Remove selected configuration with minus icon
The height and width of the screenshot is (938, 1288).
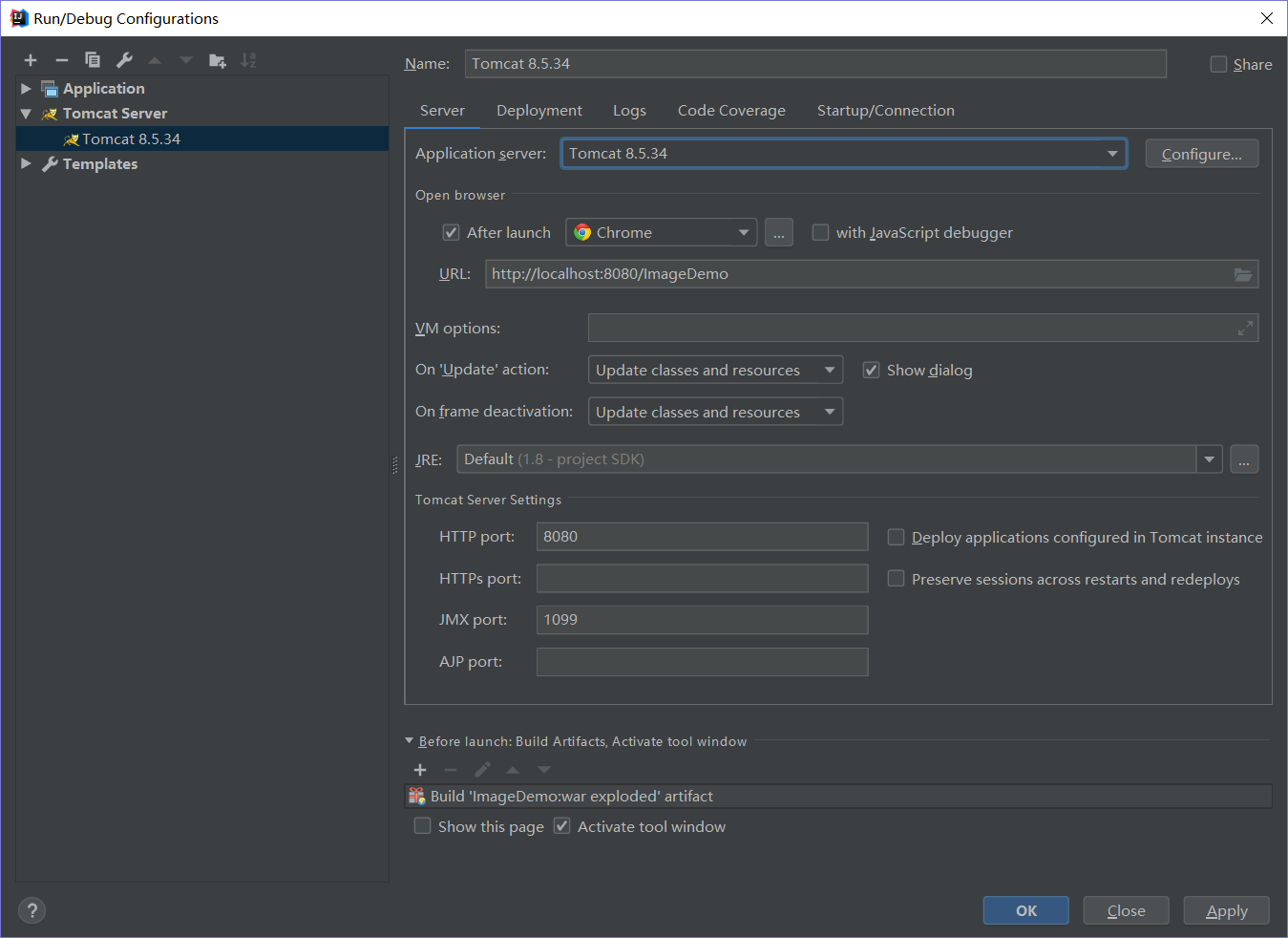point(62,60)
